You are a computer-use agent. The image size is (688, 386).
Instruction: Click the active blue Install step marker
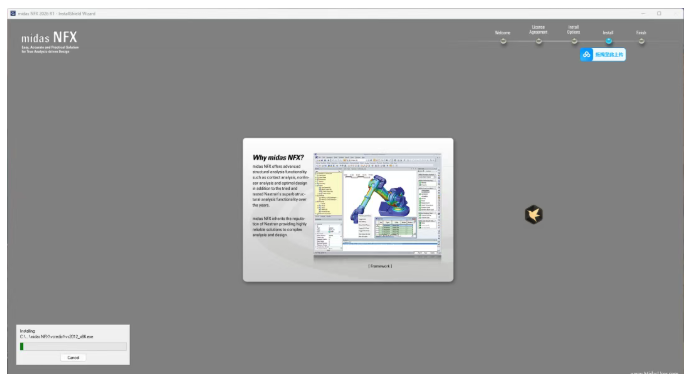[x=609, y=41]
